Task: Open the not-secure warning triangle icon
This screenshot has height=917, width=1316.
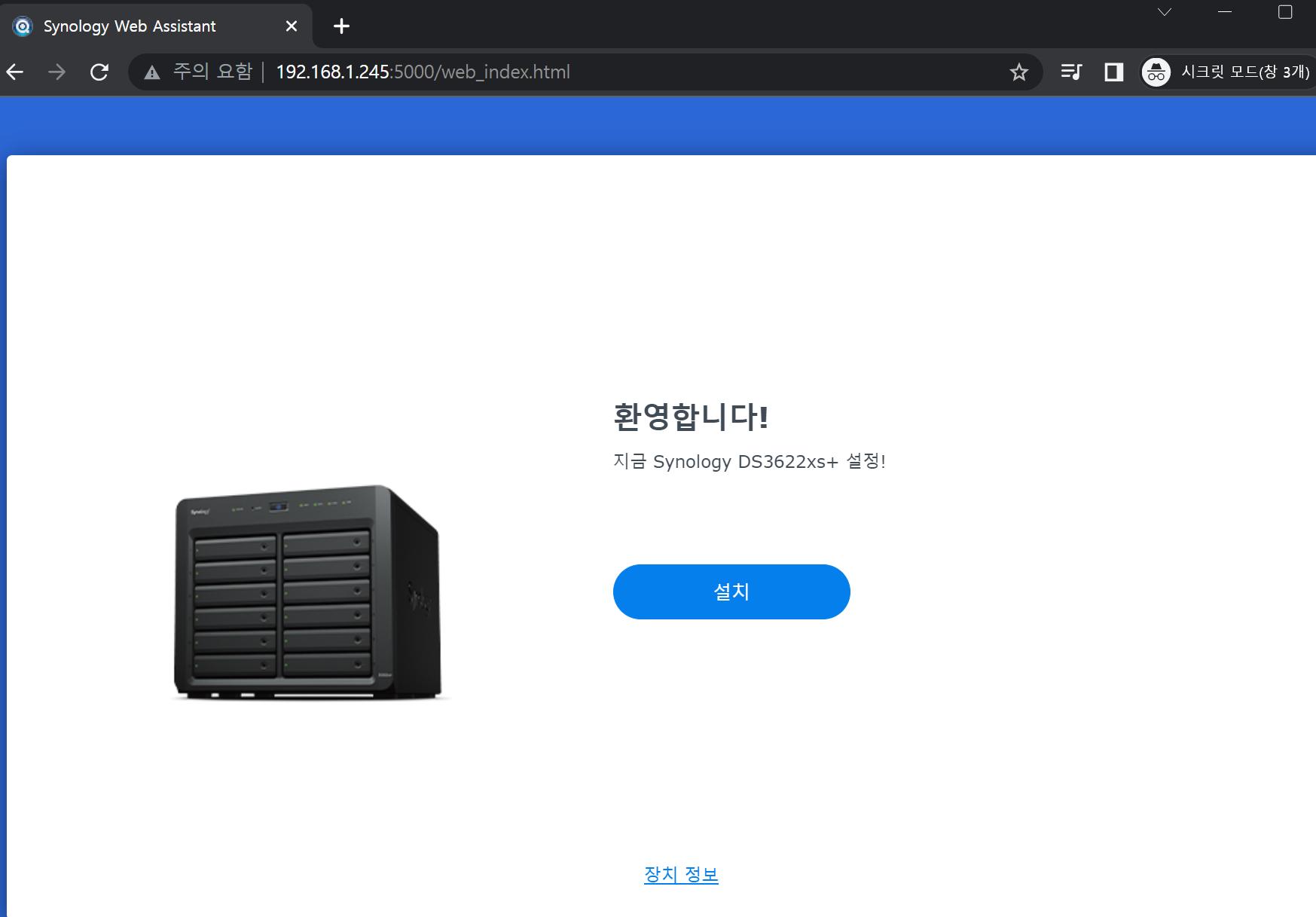Action: [152, 72]
